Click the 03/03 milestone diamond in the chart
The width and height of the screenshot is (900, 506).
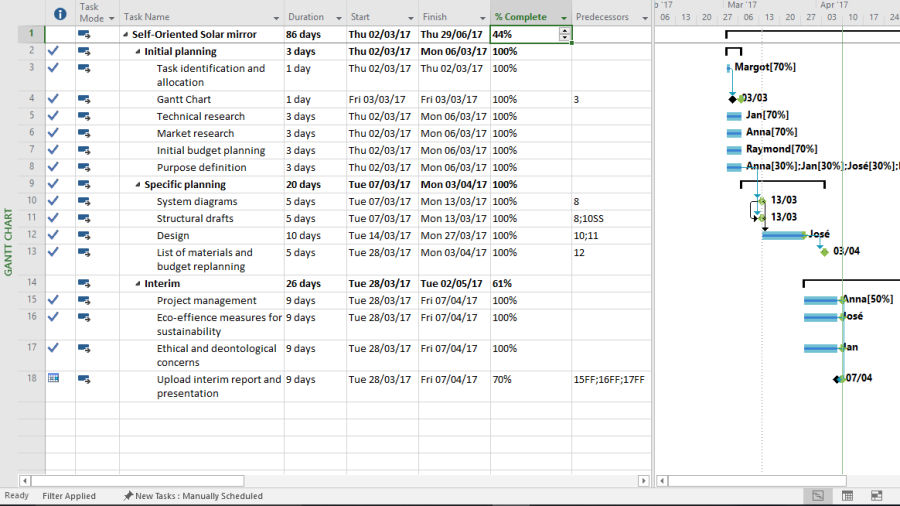pyautogui.click(x=733, y=99)
